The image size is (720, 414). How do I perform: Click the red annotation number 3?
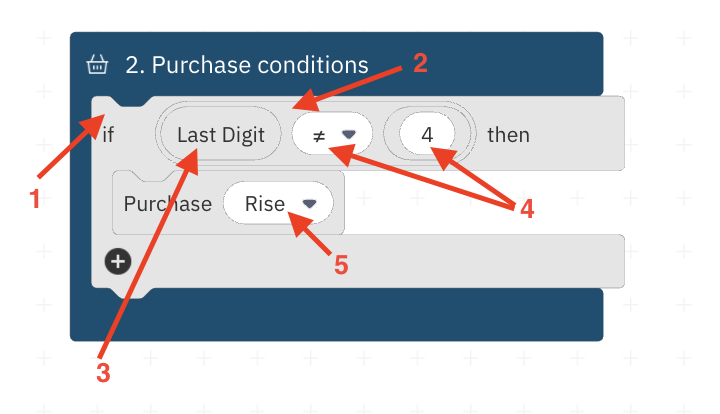(103, 372)
